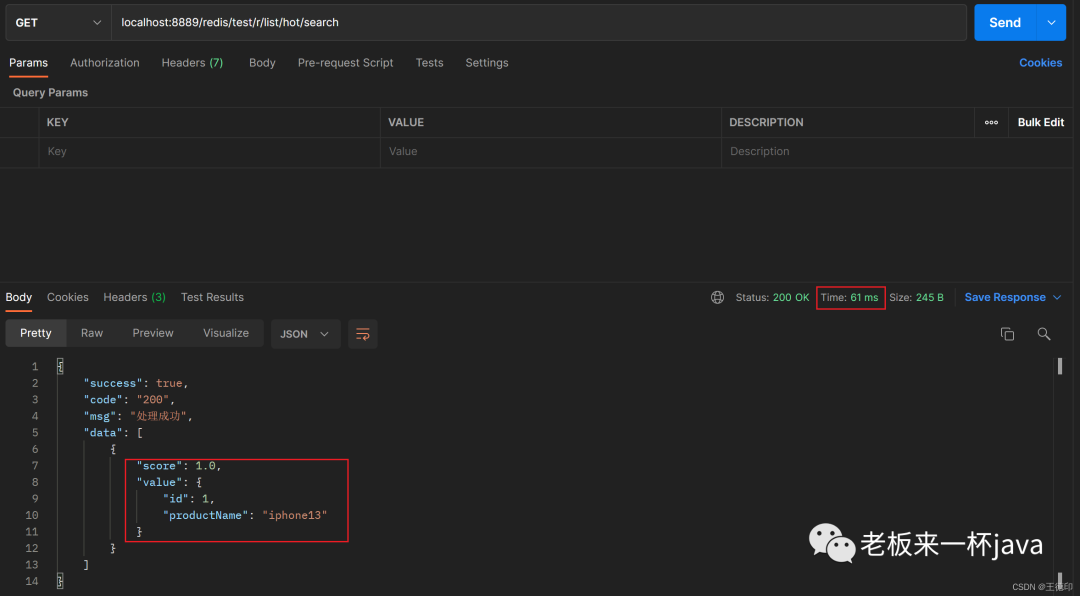This screenshot has height=596, width=1080.
Task: Click the VALUE column header
Action: [406, 123]
